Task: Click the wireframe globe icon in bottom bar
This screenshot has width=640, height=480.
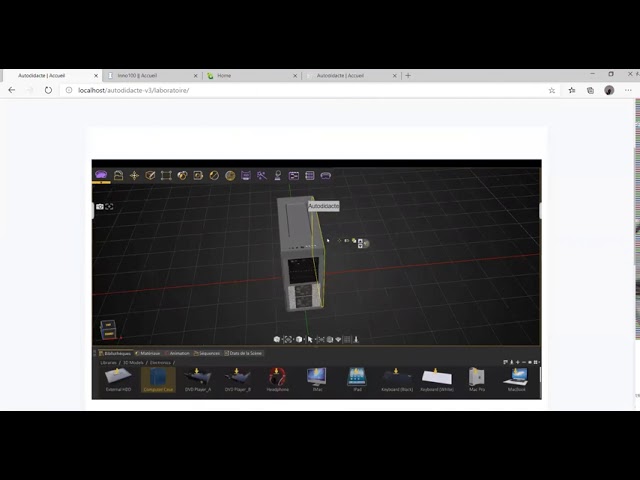Action: pyautogui.click(x=330, y=339)
